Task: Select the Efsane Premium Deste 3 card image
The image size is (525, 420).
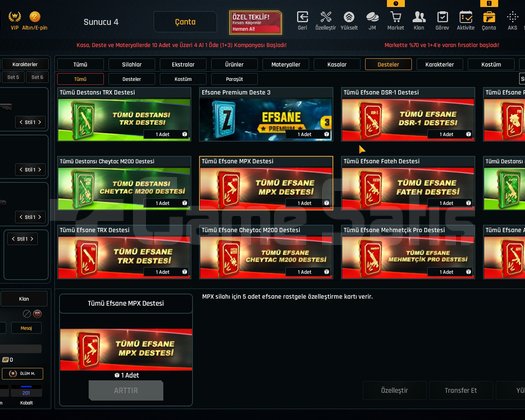Action: [x=266, y=119]
